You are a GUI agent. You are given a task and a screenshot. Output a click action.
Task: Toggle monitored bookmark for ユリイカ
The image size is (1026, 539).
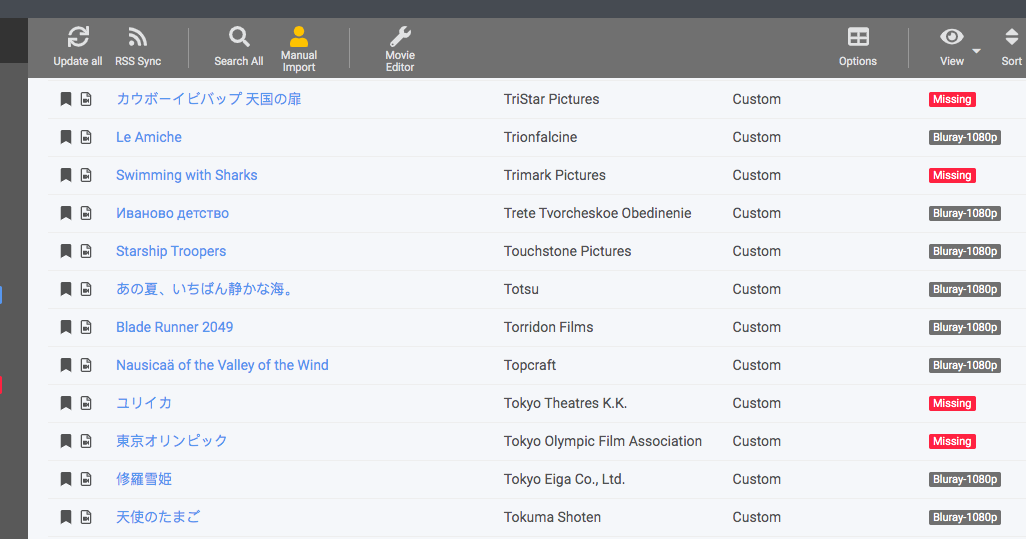coord(66,403)
